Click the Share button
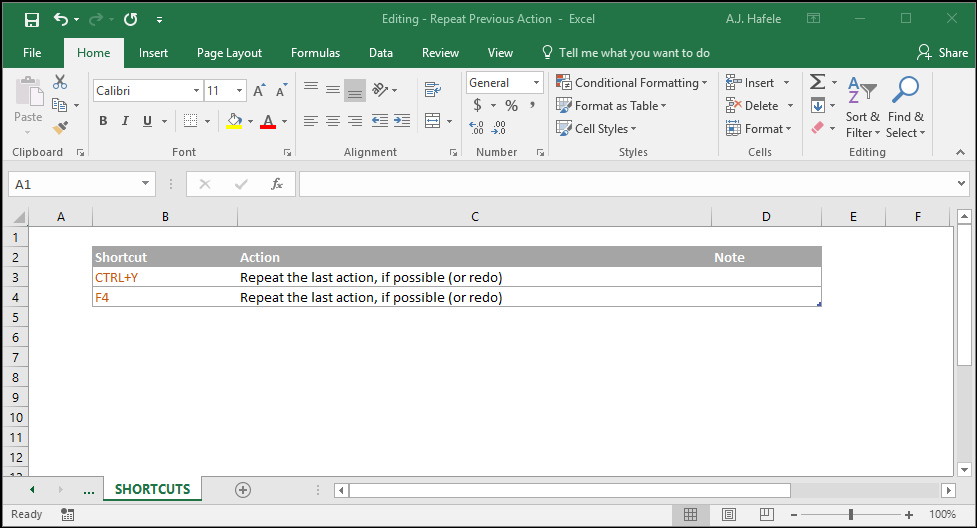 [x=942, y=53]
